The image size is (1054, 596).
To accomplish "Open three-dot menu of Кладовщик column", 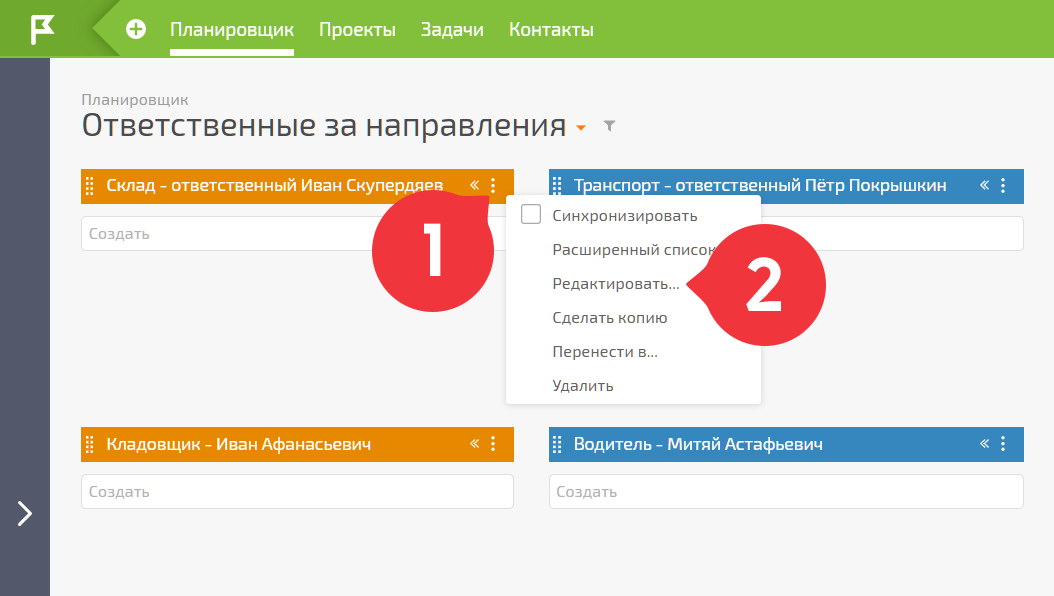I will [x=493, y=443].
